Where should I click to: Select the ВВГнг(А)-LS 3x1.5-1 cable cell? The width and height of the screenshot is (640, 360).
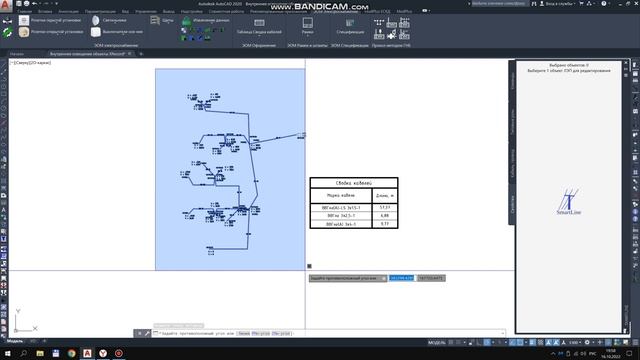click(x=341, y=207)
